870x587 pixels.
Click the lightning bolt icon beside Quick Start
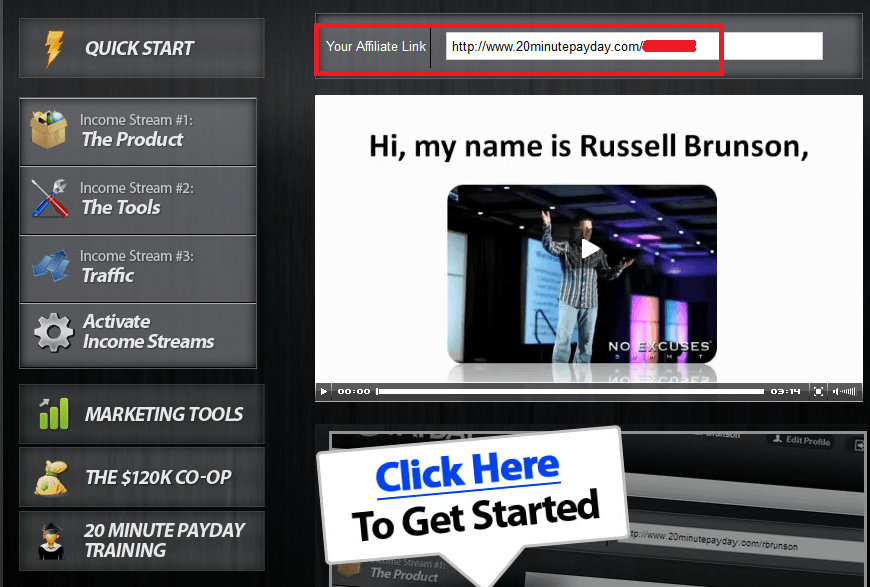pos(54,49)
